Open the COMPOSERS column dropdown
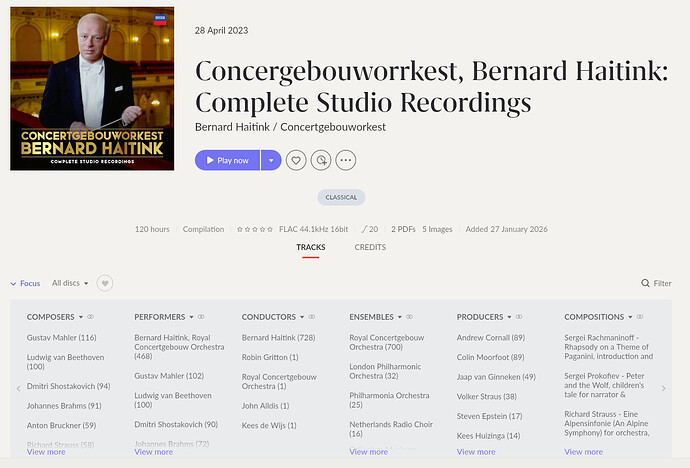Image resolution: width=690 pixels, height=468 pixels. tap(81, 317)
